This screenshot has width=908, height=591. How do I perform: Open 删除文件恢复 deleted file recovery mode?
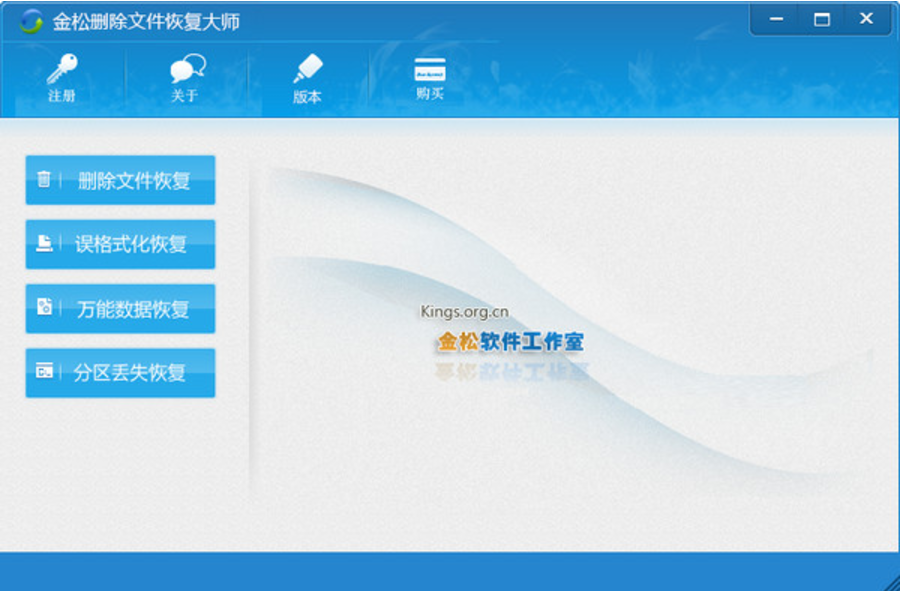[x=120, y=181]
